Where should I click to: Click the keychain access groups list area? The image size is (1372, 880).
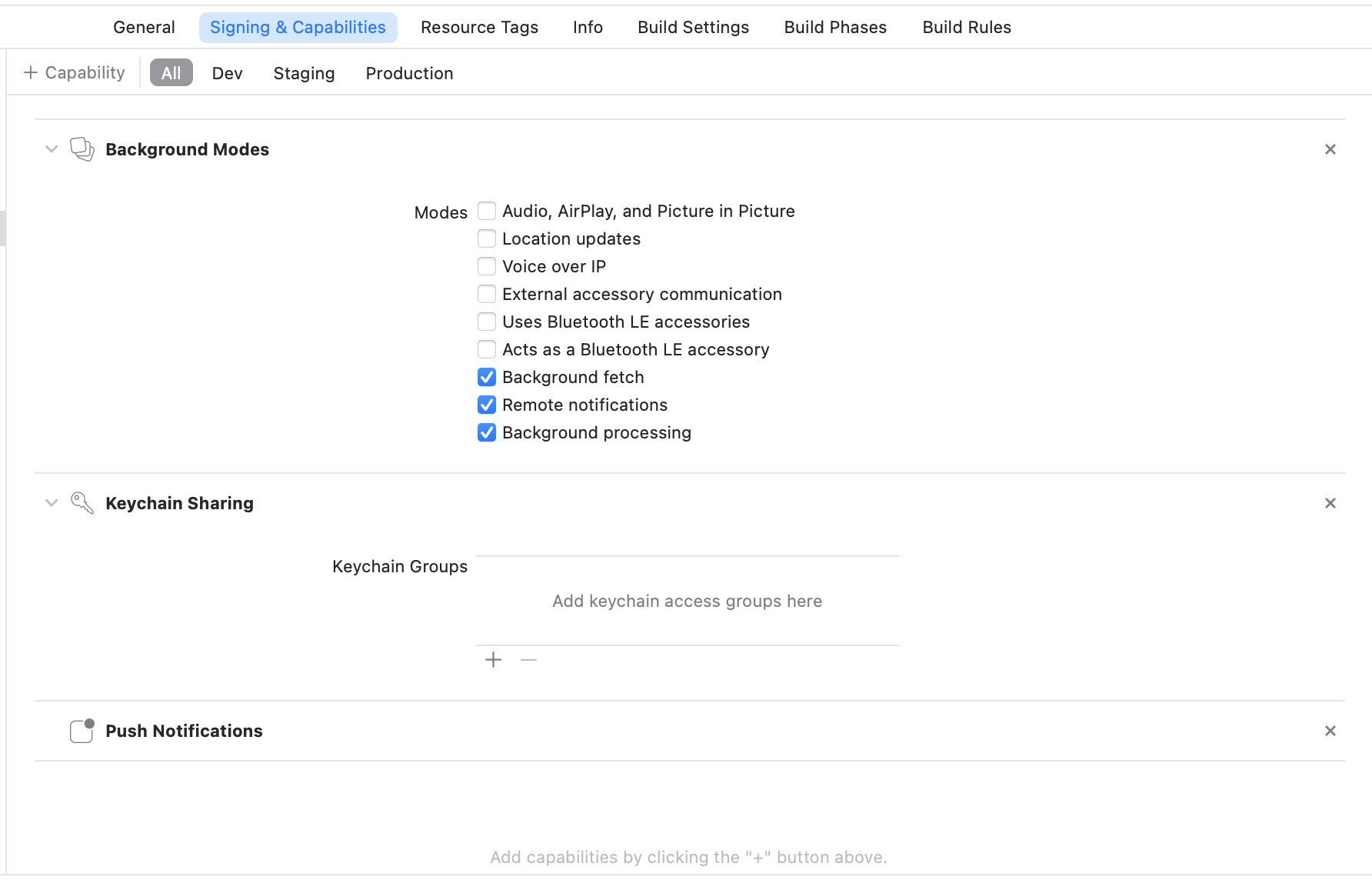pyautogui.click(x=687, y=601)
